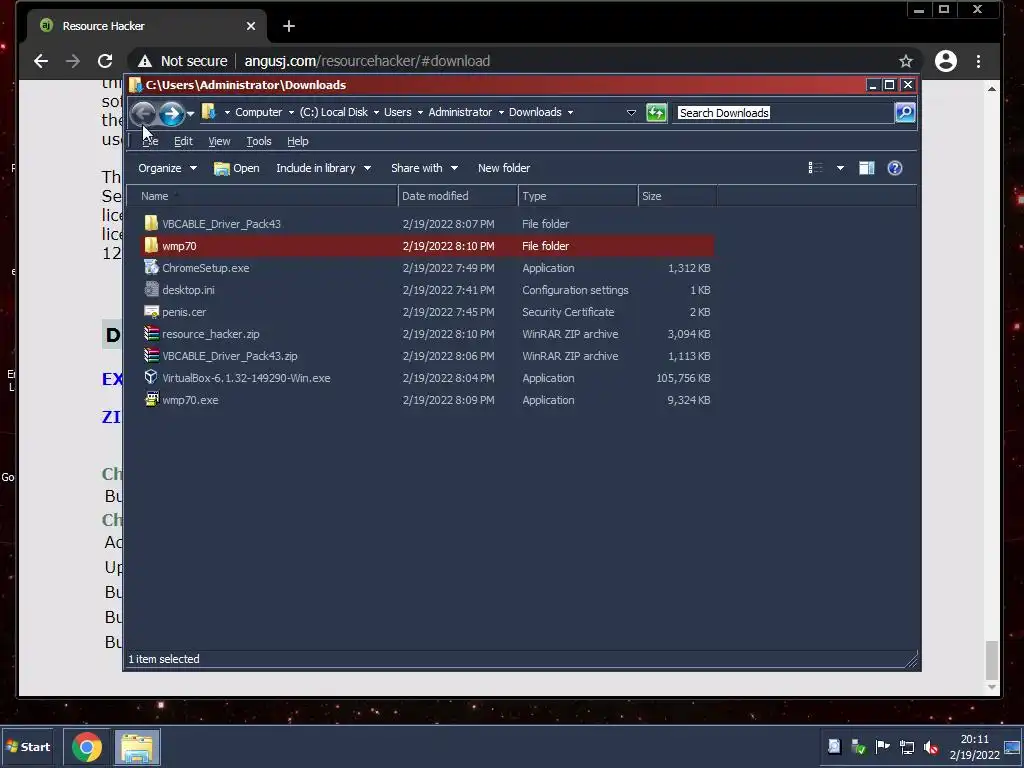Click the Search Downloads input field
The height and width of the screenshot is (768, 1024).
[784, 113]
